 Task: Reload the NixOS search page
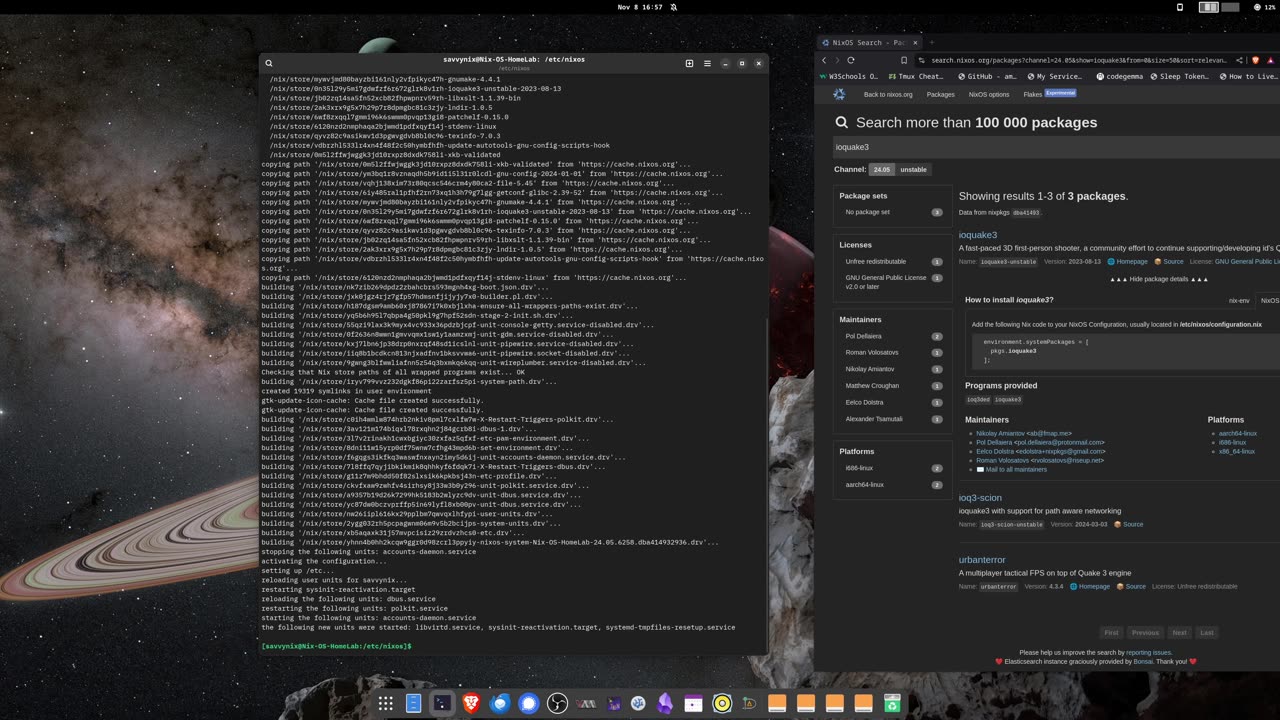click(851, 60)
